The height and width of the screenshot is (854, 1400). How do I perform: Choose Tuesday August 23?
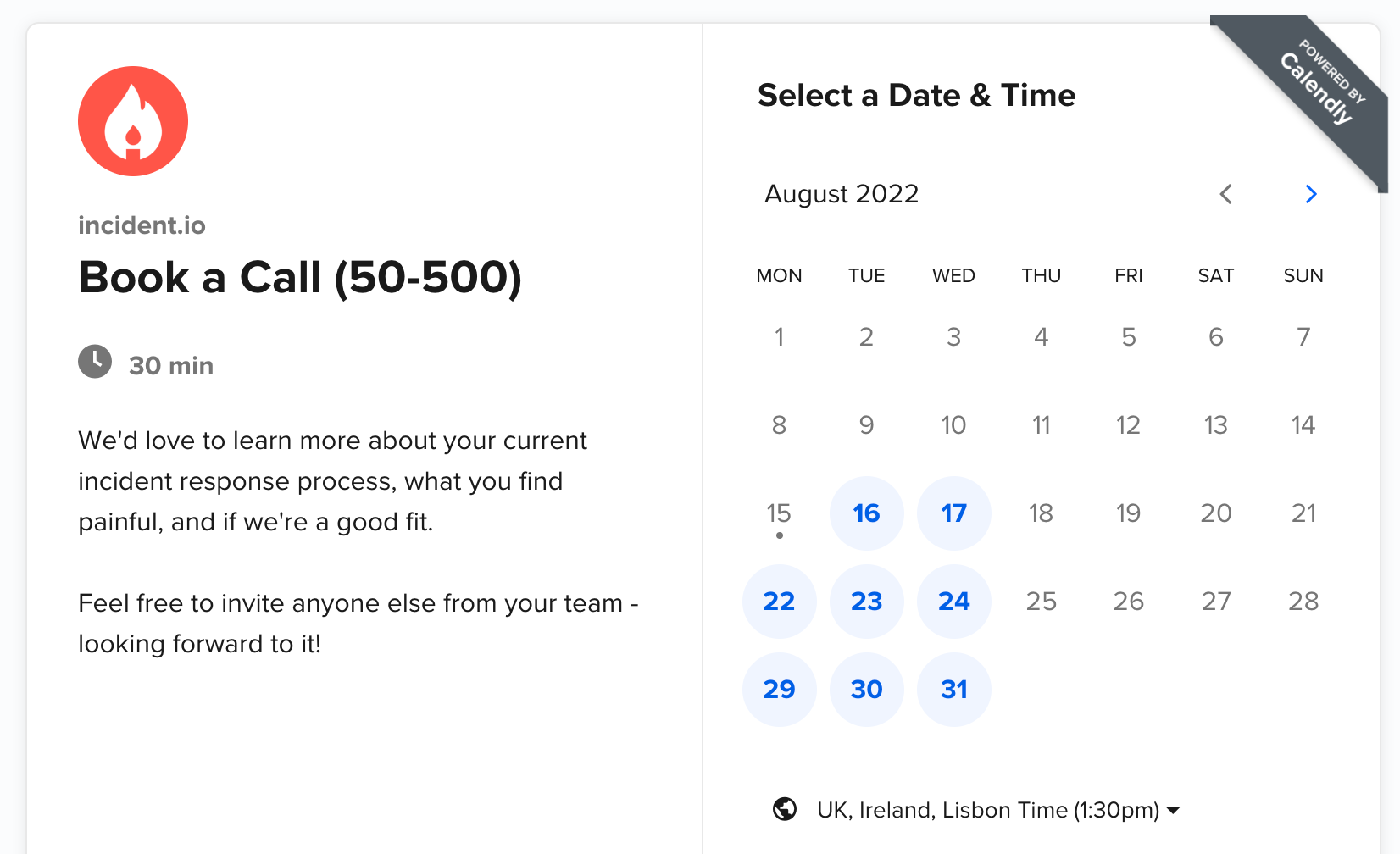pos(866,601)
